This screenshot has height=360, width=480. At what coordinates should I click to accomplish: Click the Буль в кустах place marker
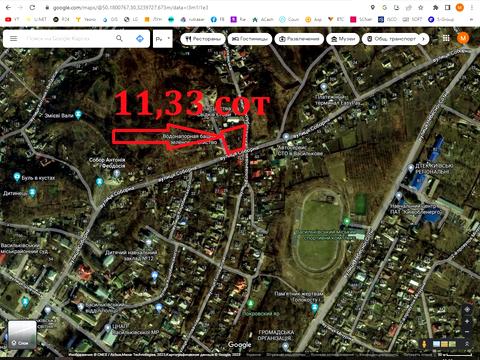coord(17,177)
